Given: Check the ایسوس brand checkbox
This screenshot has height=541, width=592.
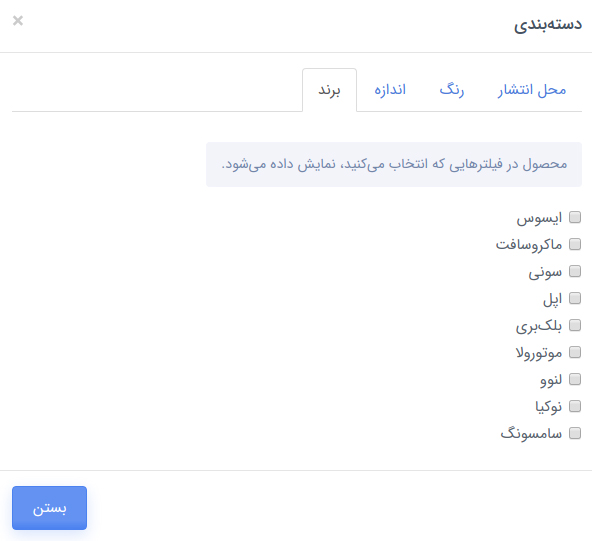Looking at the screenshot, I should tap(575, 217).
